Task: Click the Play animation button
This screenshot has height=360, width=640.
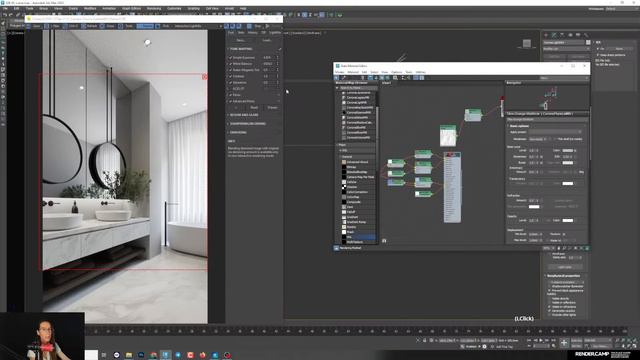Action: click(x=542, y=340)
